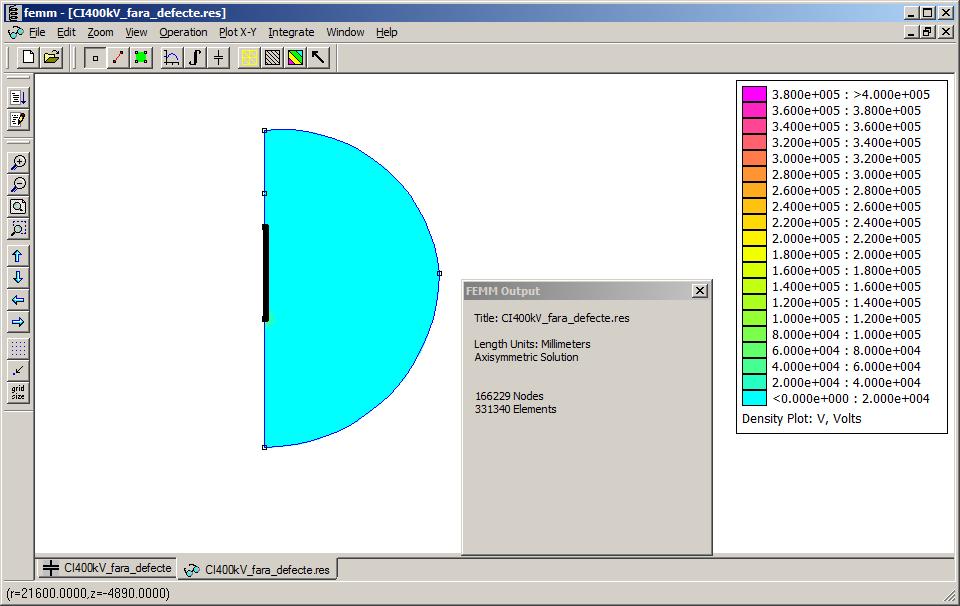This screenshot has width=960, height=606.
Task: Open the Window menu
Action: 345,32
